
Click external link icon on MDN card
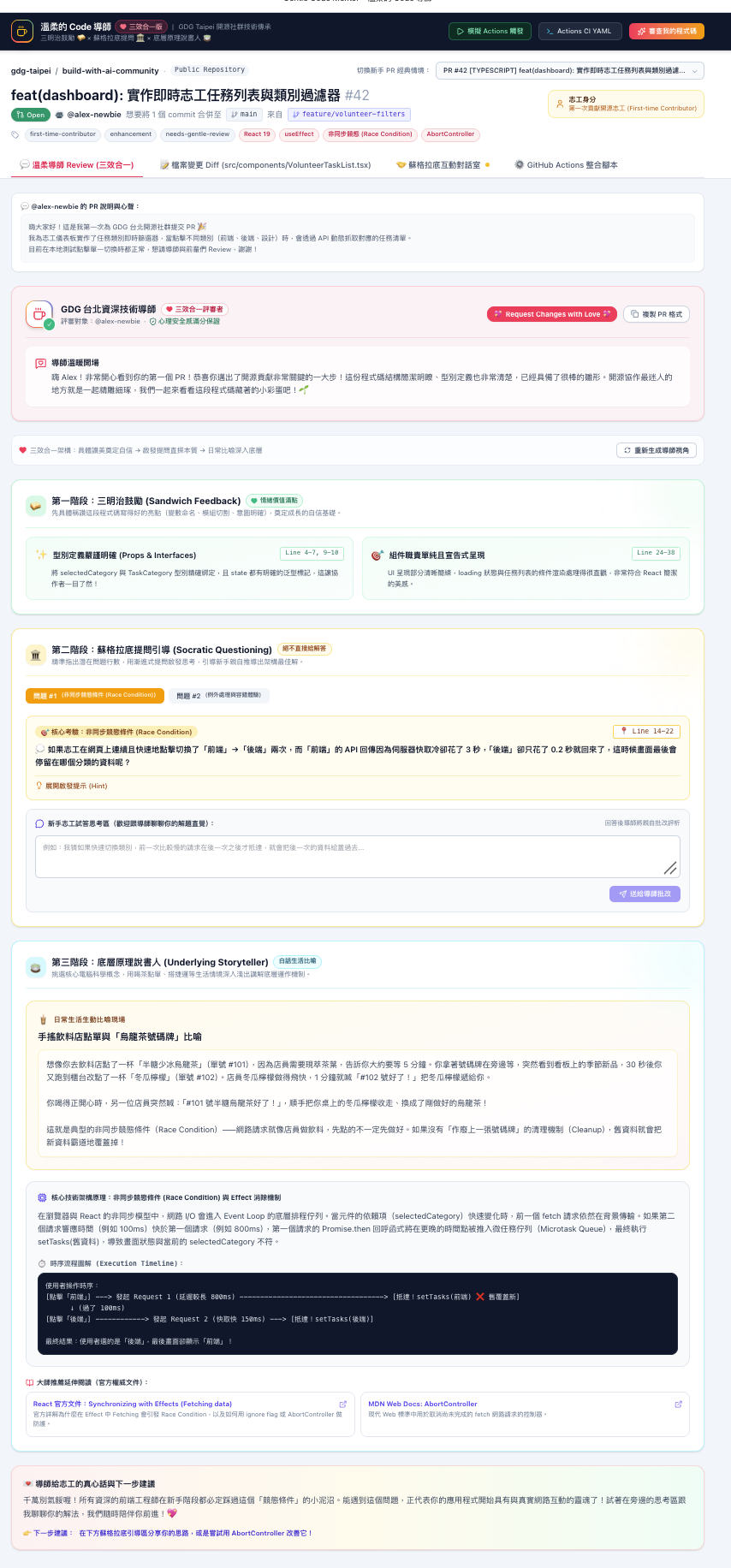(678, 1404)
